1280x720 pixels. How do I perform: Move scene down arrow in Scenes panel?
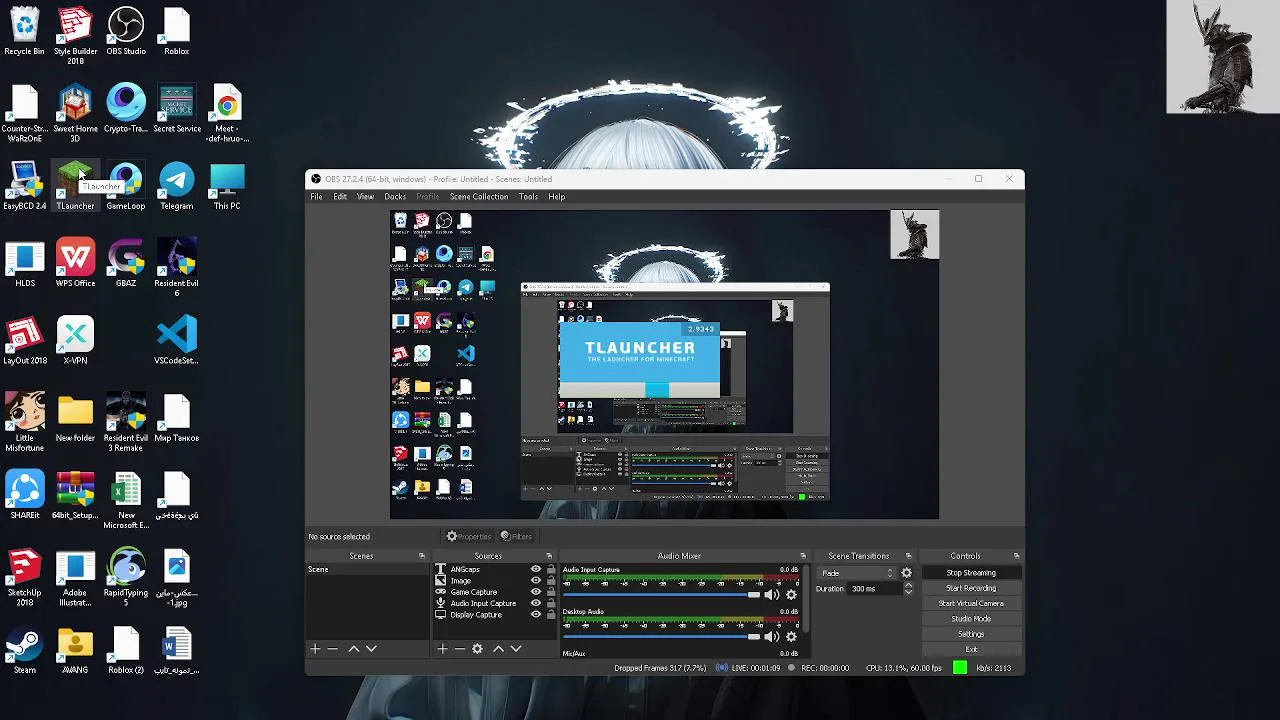click(x=371, y=649)
